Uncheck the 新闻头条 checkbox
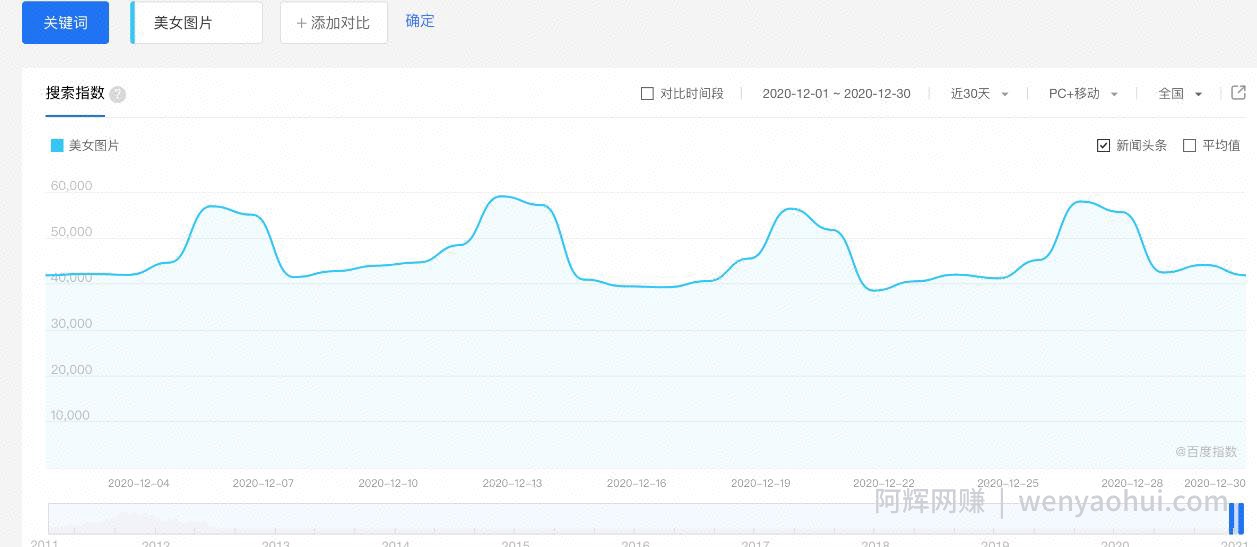The height and width of the screenshot is (547, 1257). coord(1104,146)
